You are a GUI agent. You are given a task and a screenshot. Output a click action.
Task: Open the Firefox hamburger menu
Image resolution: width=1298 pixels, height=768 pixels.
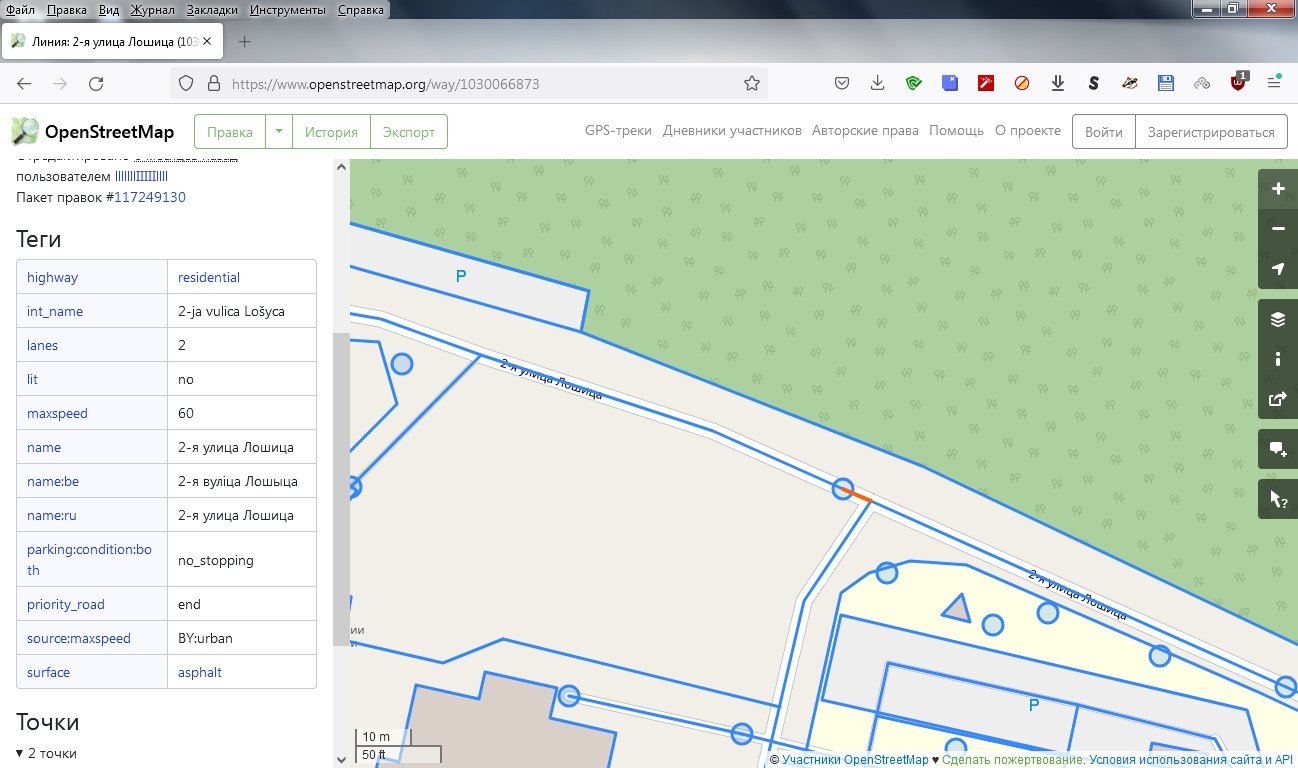[1274, 84]
